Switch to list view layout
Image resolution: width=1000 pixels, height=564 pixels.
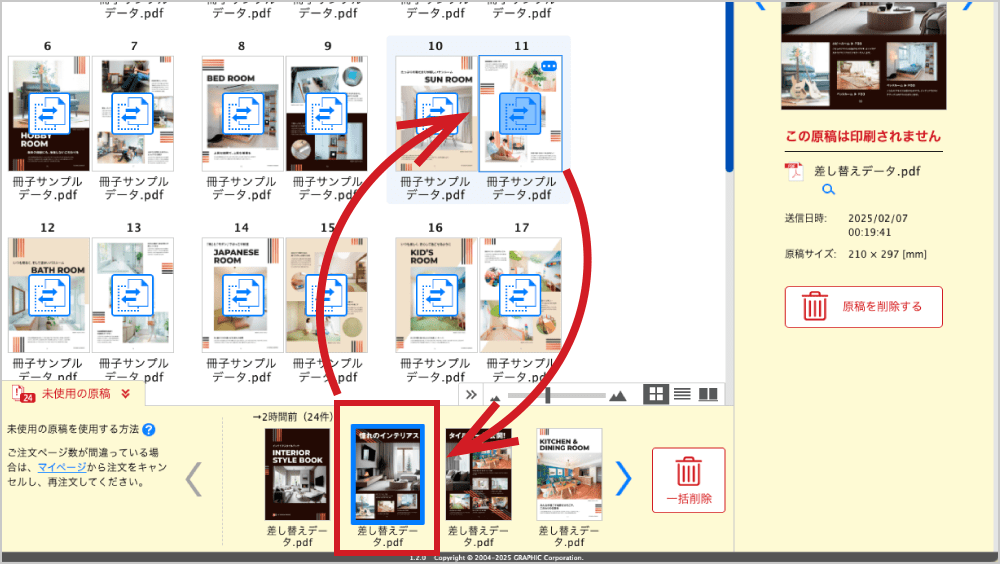(x=682, y=394)
